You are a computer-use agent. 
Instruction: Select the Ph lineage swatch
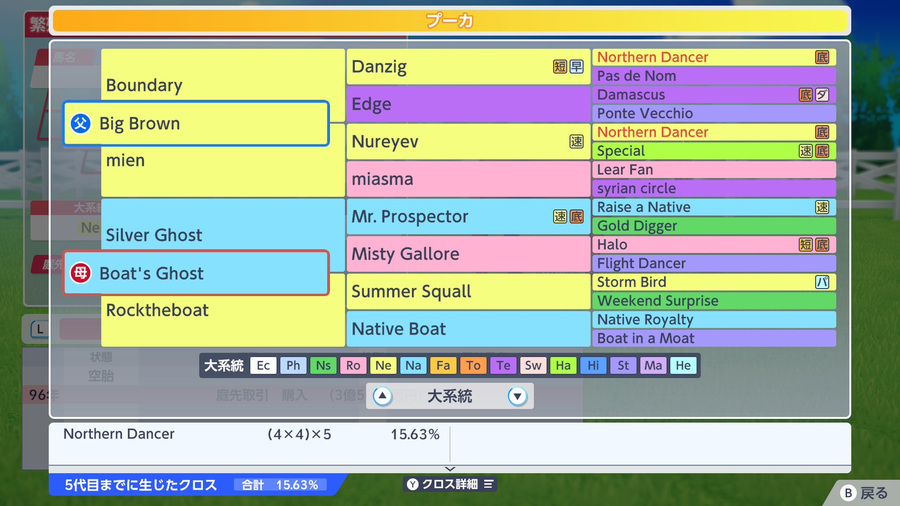point(293,365)
